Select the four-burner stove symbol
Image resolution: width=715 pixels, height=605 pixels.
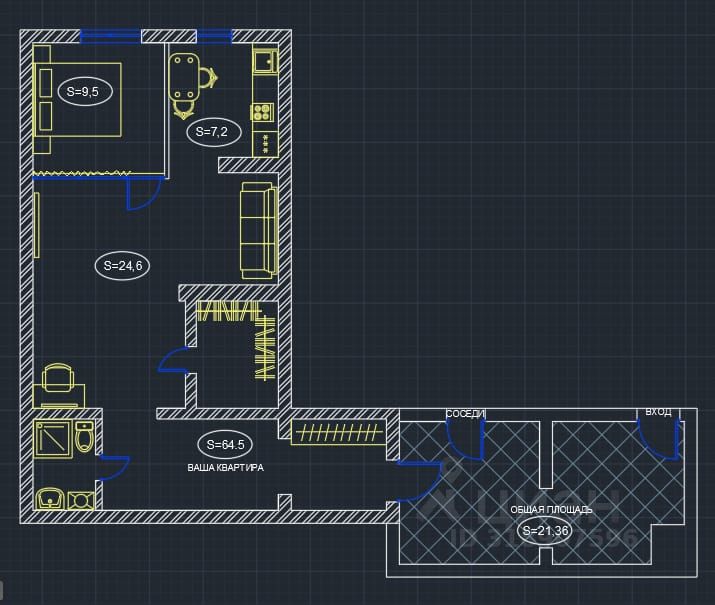(262, 112)
